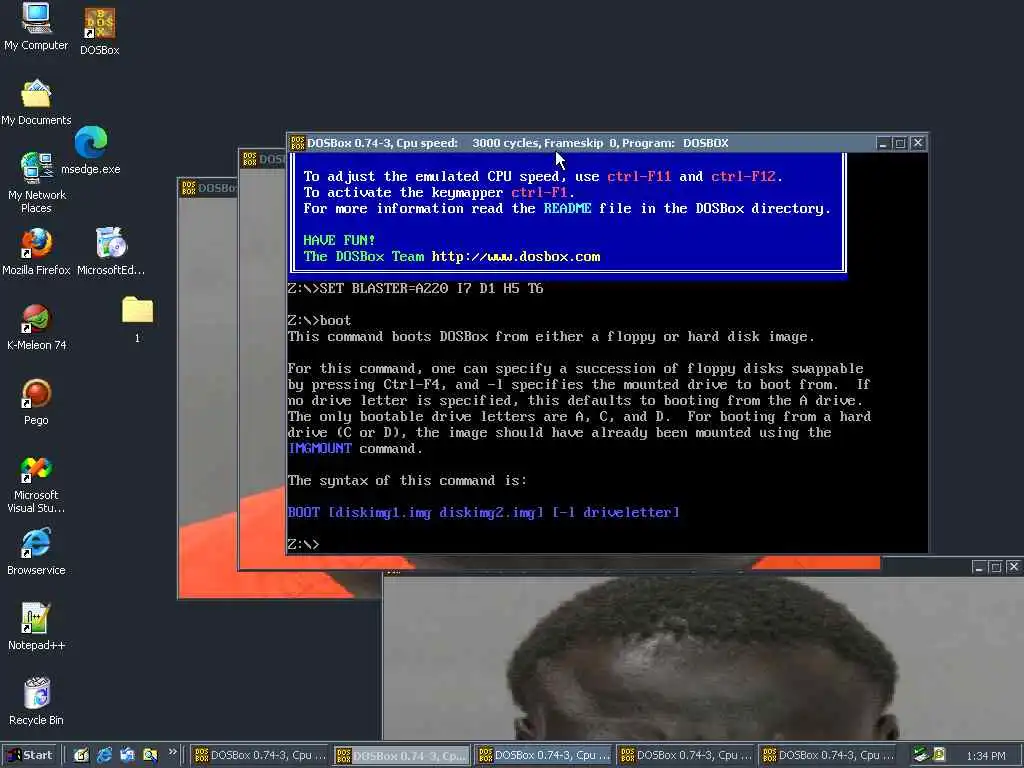Image resolution: width=1024 pixels, height=768 pixels.
Task: Click the HAVE FUN! text
Action: 340,240
